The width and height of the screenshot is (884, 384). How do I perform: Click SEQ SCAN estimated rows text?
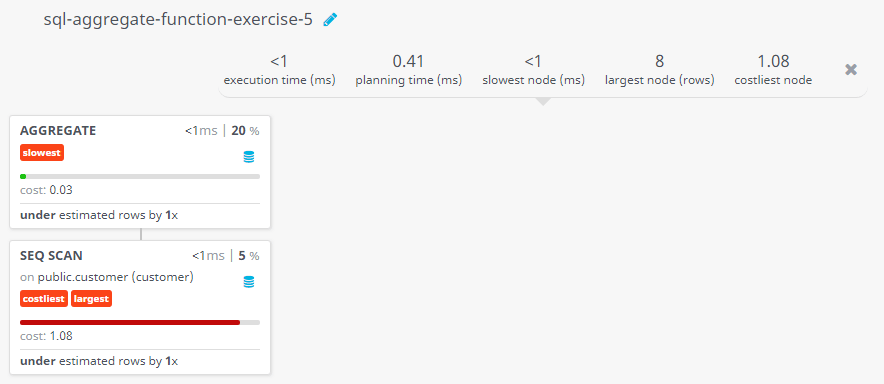(99, 361)
